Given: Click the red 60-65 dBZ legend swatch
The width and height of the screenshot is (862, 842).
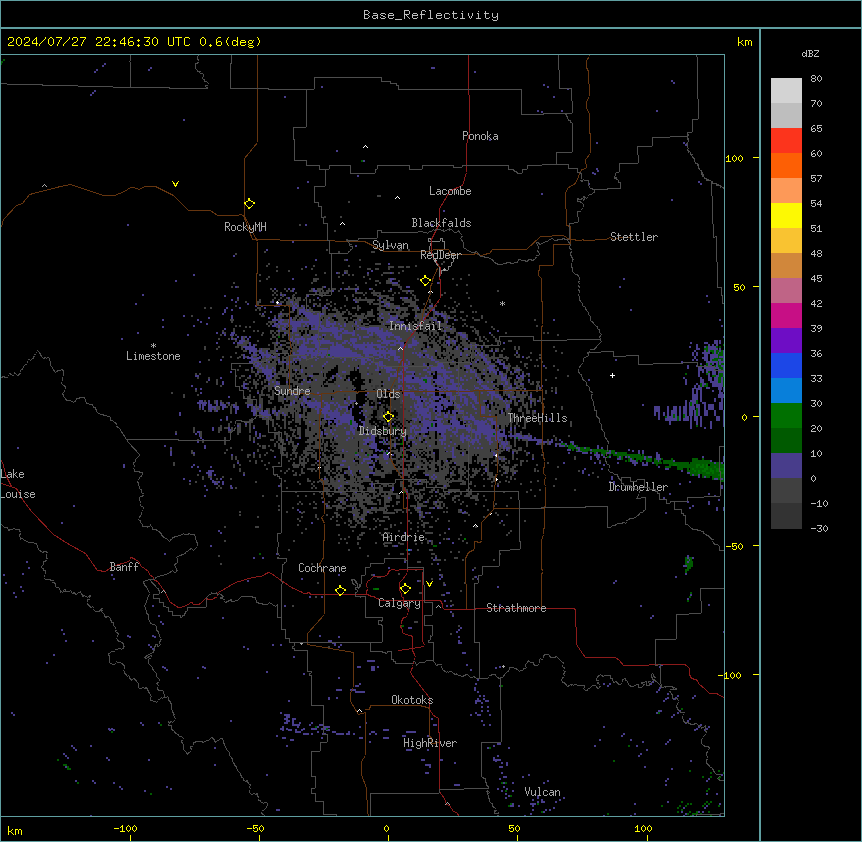Looking at the screenshot, I should pyautogui.click(x=786, y=140).
